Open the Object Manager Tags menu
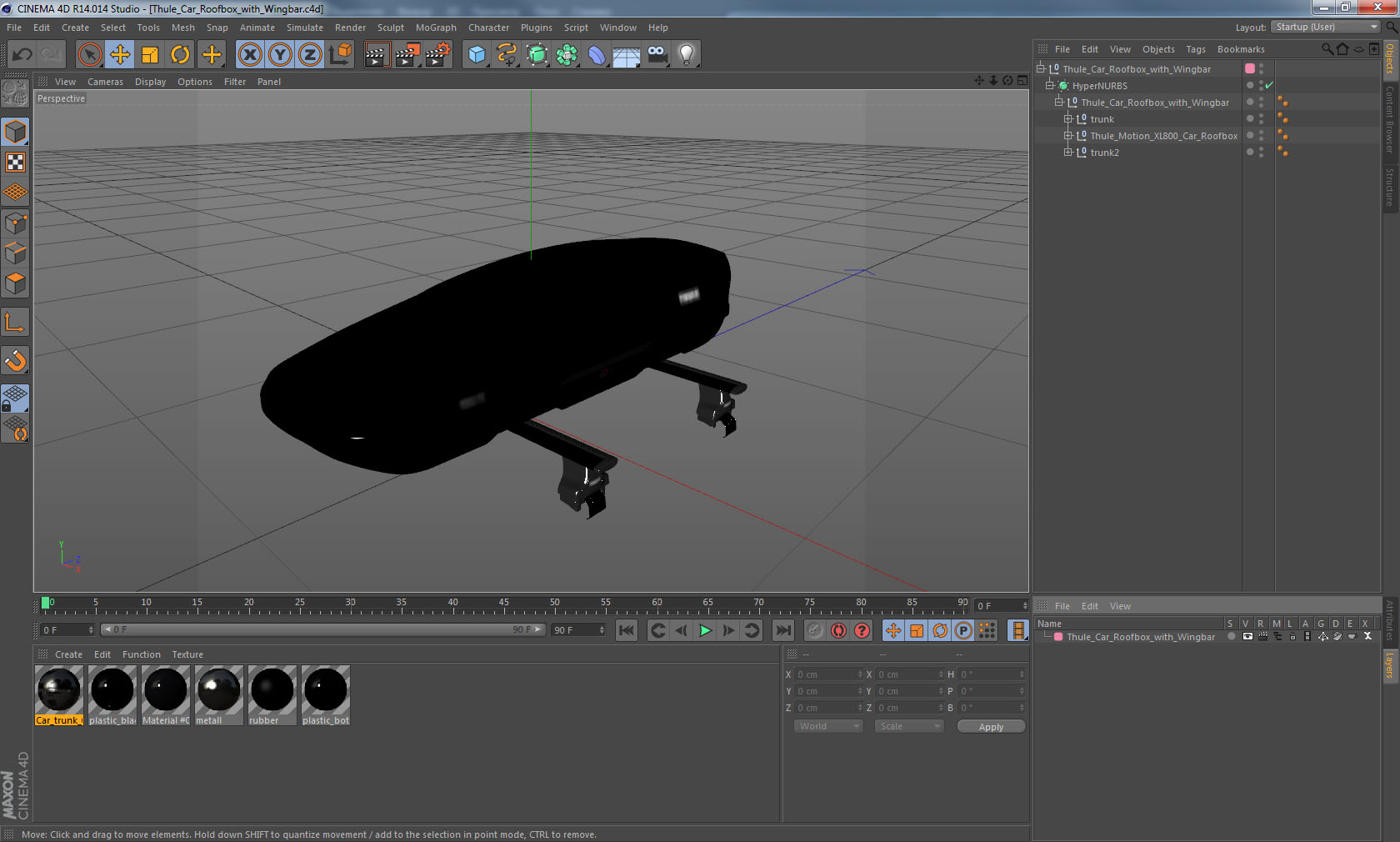The image size is (1400, 842). click(1196, 49)
